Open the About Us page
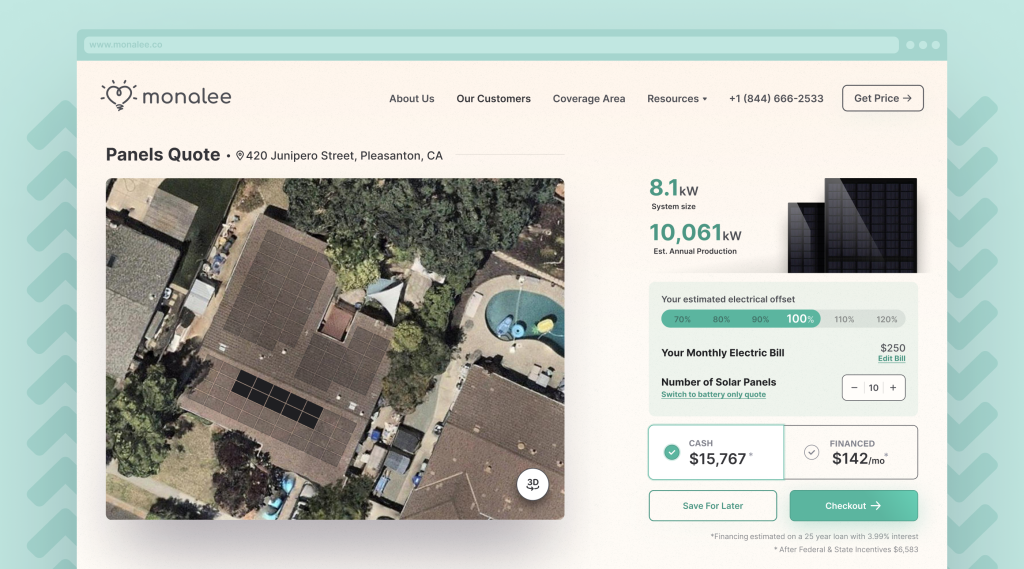This screenshot has height=569, width=1024. coord(411,99)
